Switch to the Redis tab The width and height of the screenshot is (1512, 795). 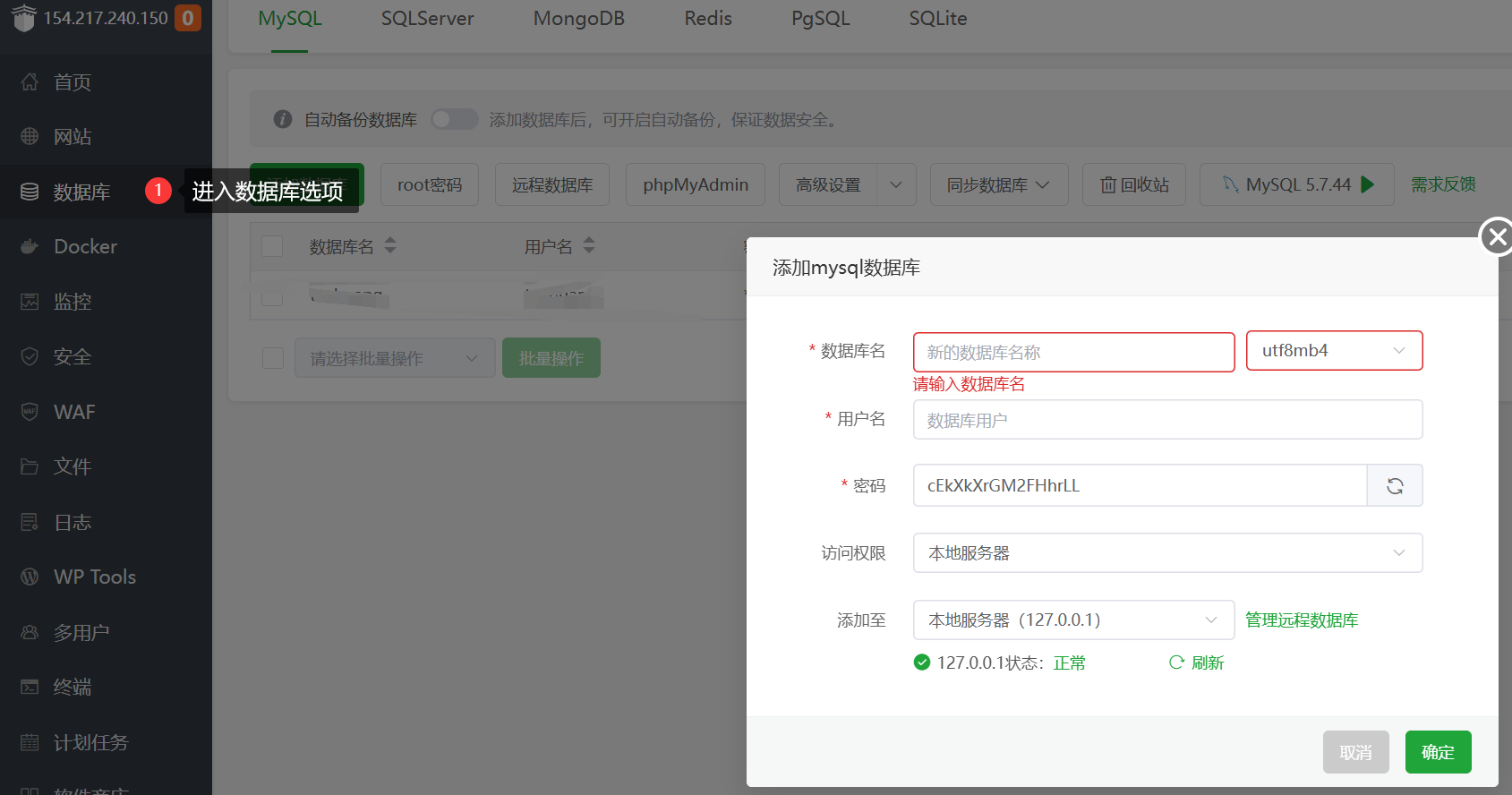pyautogui.click(x=708, y=19)
